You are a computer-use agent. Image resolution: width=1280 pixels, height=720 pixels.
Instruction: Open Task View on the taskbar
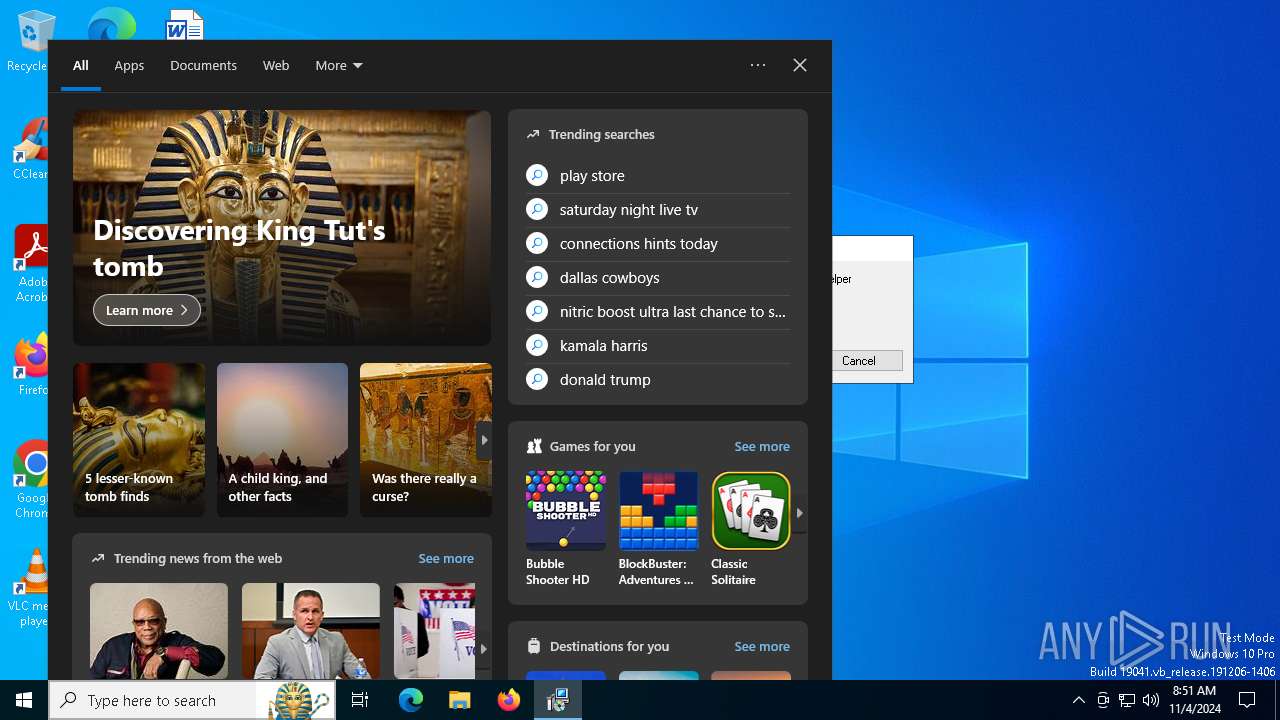coord(360,700)
